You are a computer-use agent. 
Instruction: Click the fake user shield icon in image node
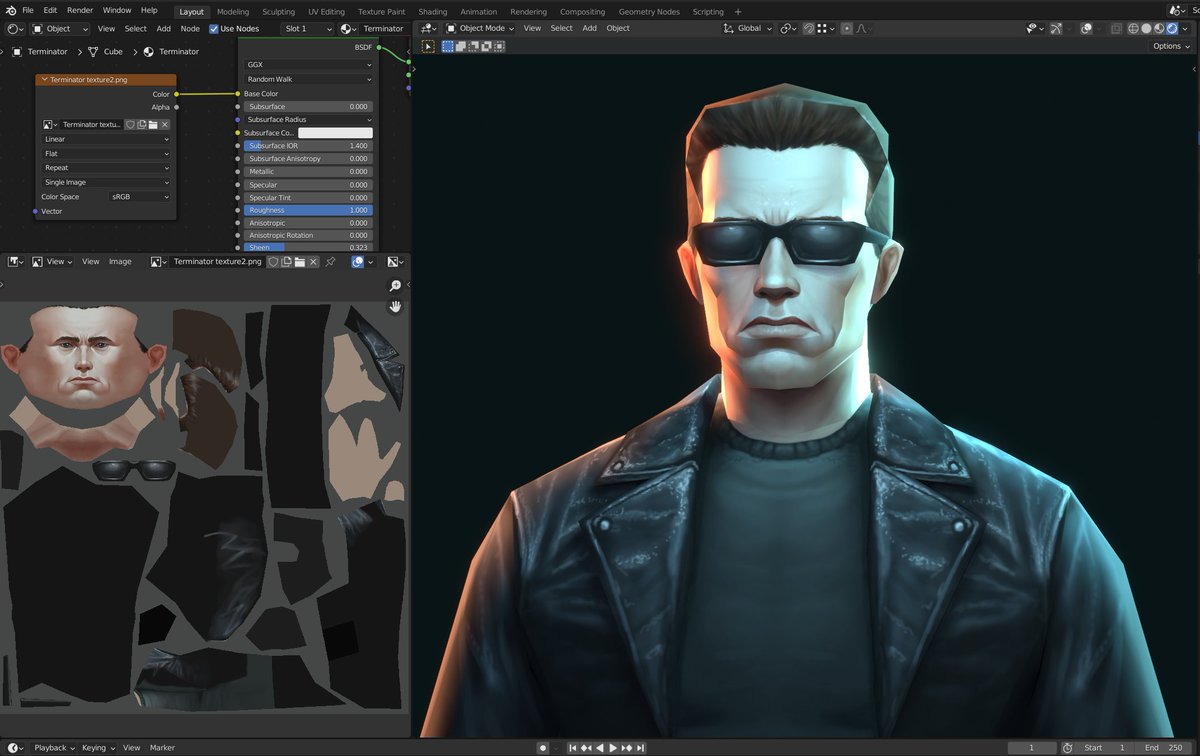[130, 125]
